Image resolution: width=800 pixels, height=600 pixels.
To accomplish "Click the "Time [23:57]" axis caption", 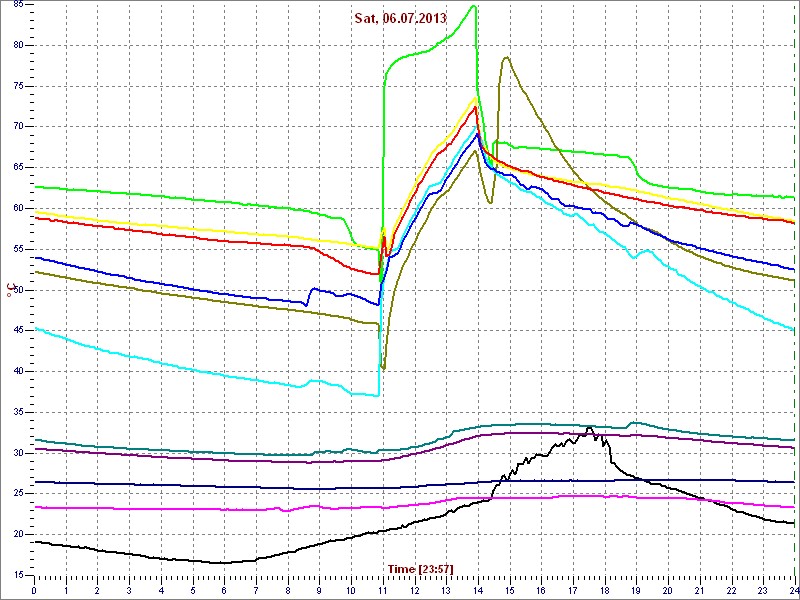I will tap(420, 569).
